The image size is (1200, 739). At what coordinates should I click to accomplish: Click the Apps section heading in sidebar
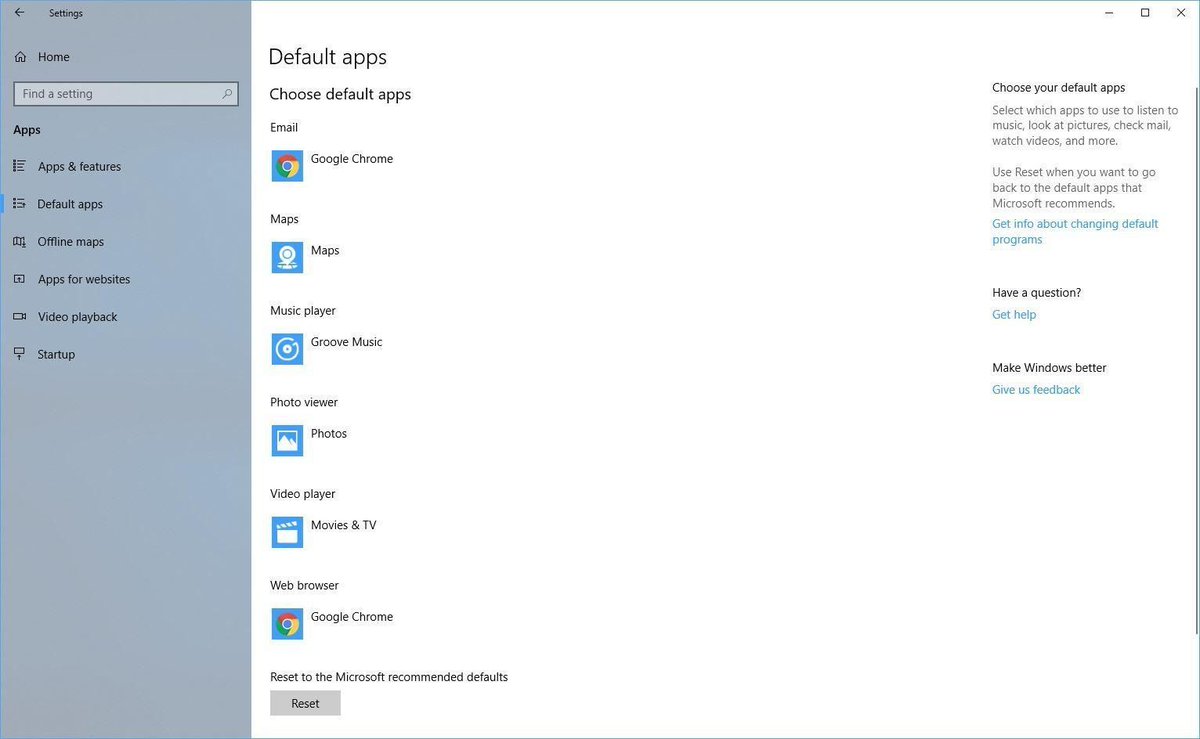pos(27,130)
